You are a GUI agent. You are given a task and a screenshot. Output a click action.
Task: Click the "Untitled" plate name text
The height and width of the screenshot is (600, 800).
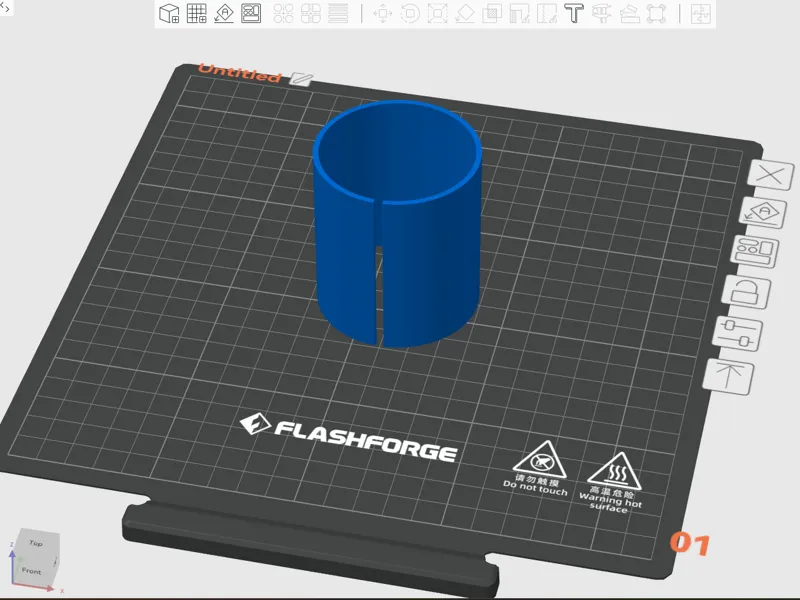240,73
